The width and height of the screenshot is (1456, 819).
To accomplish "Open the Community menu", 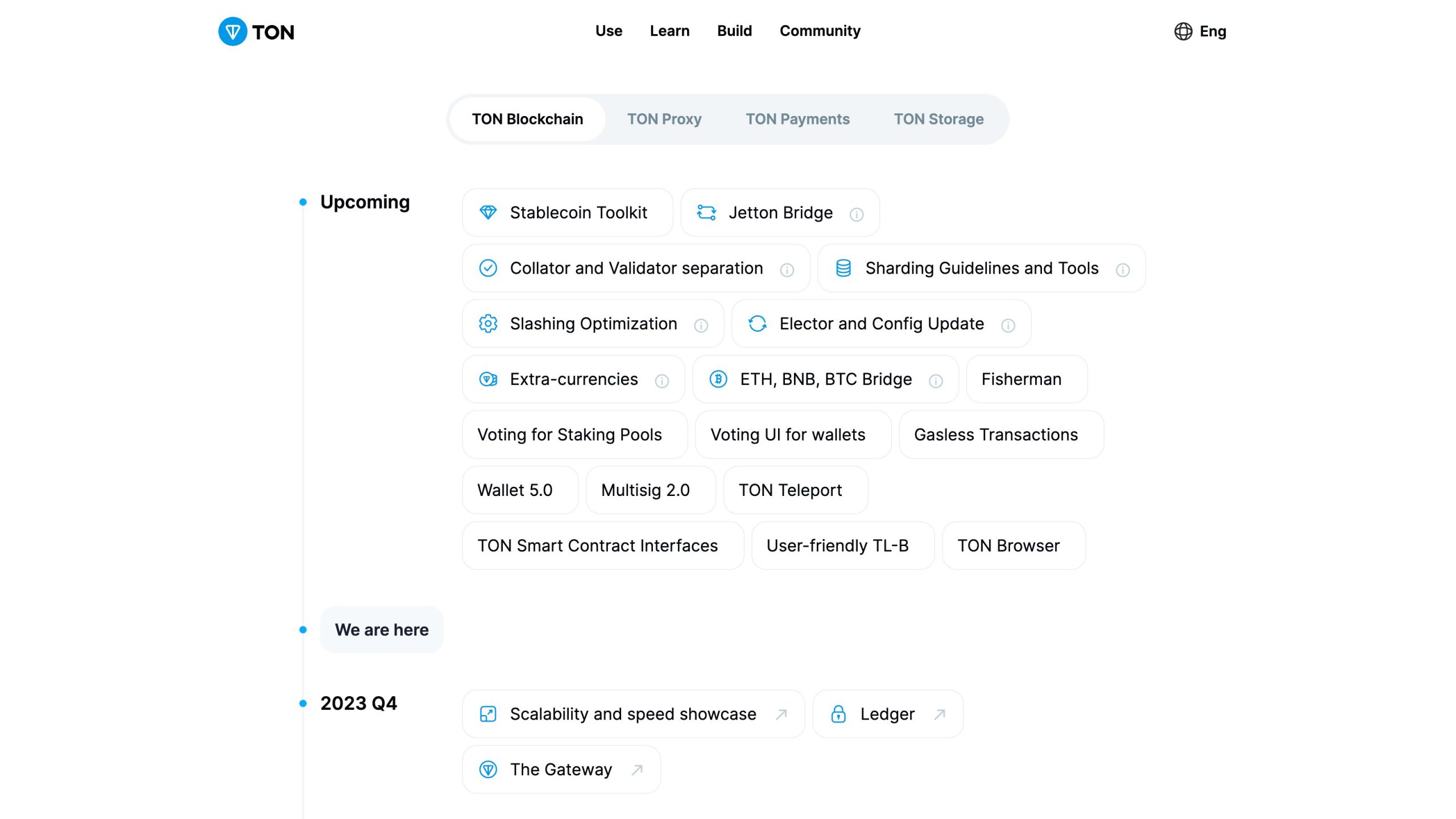I will [820, 31].
